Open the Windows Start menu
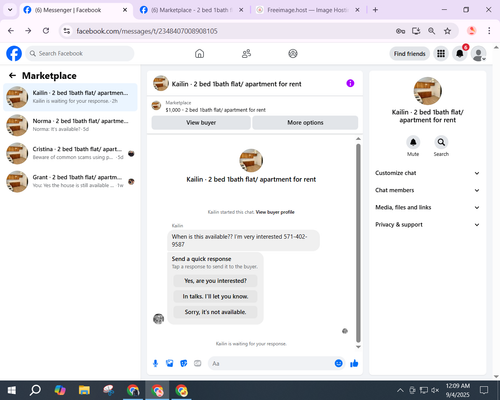The width and height of the screenshot is (500, 400). pos(11,390)
